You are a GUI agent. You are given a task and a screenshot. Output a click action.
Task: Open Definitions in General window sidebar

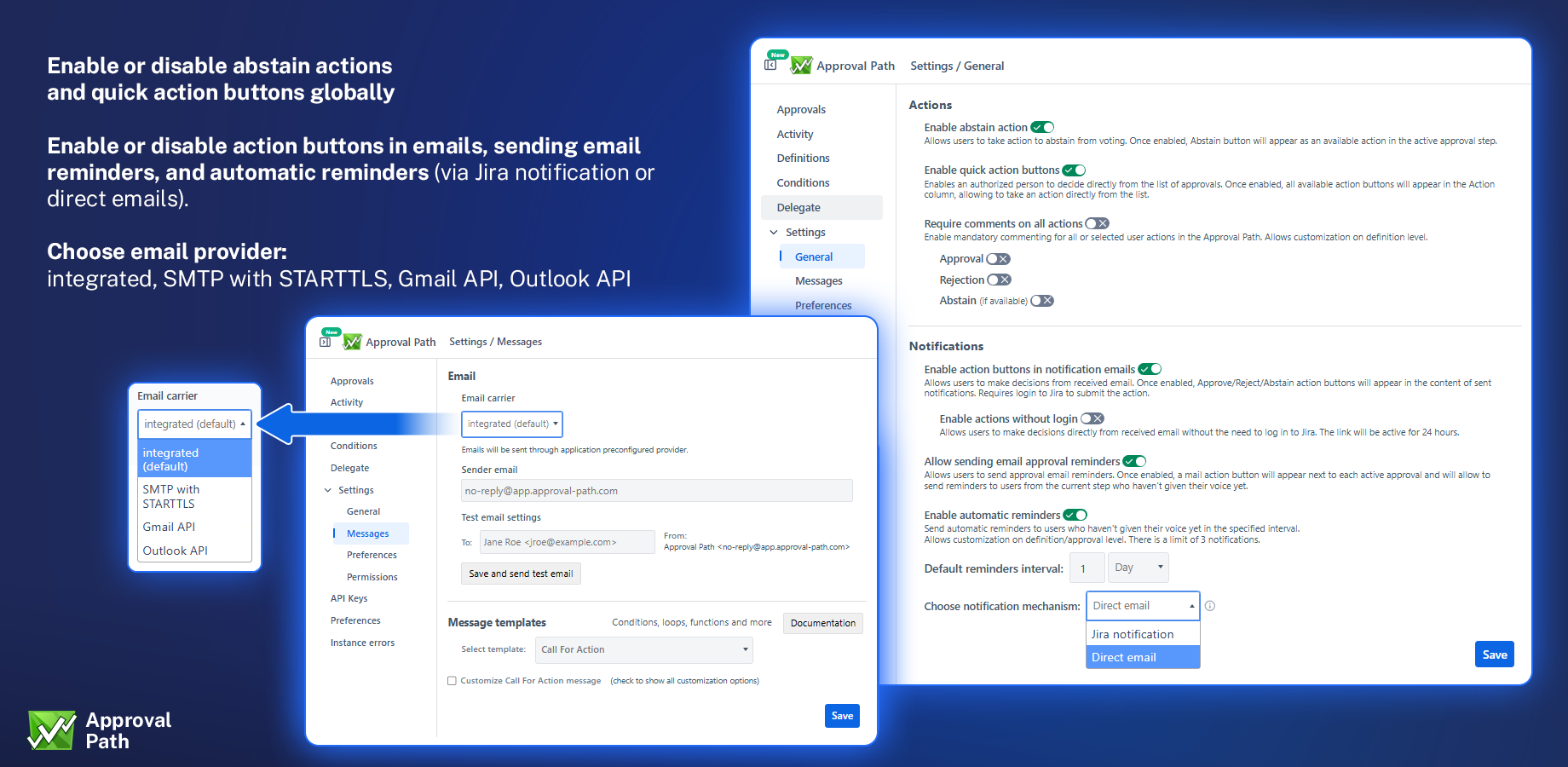(x=803, y=158)
